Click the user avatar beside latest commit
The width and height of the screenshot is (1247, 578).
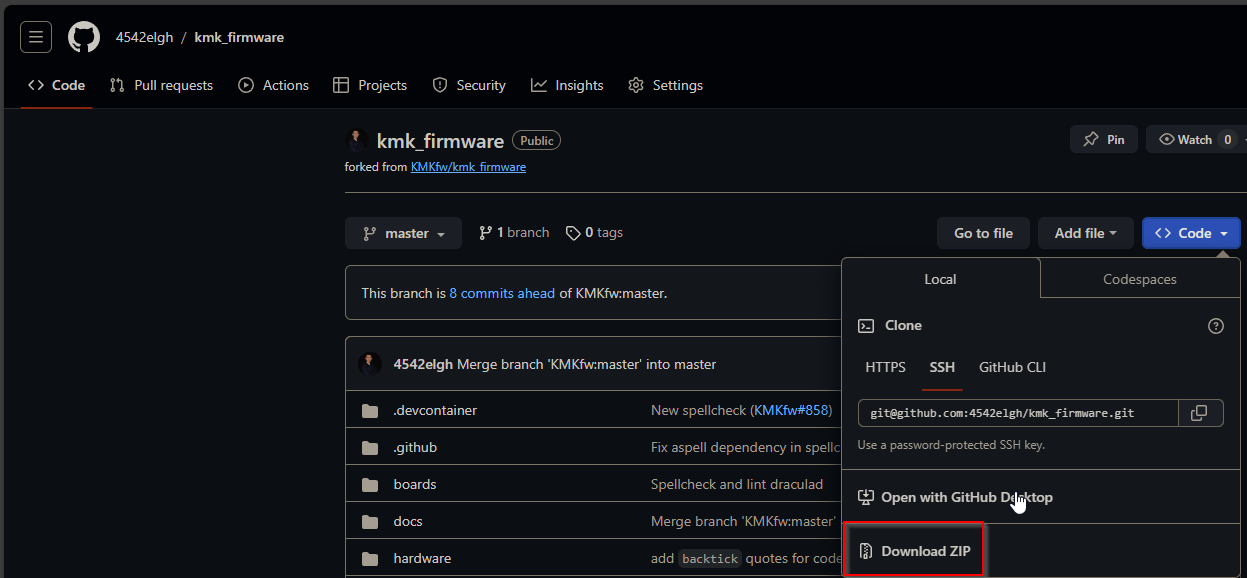[370, 364]
